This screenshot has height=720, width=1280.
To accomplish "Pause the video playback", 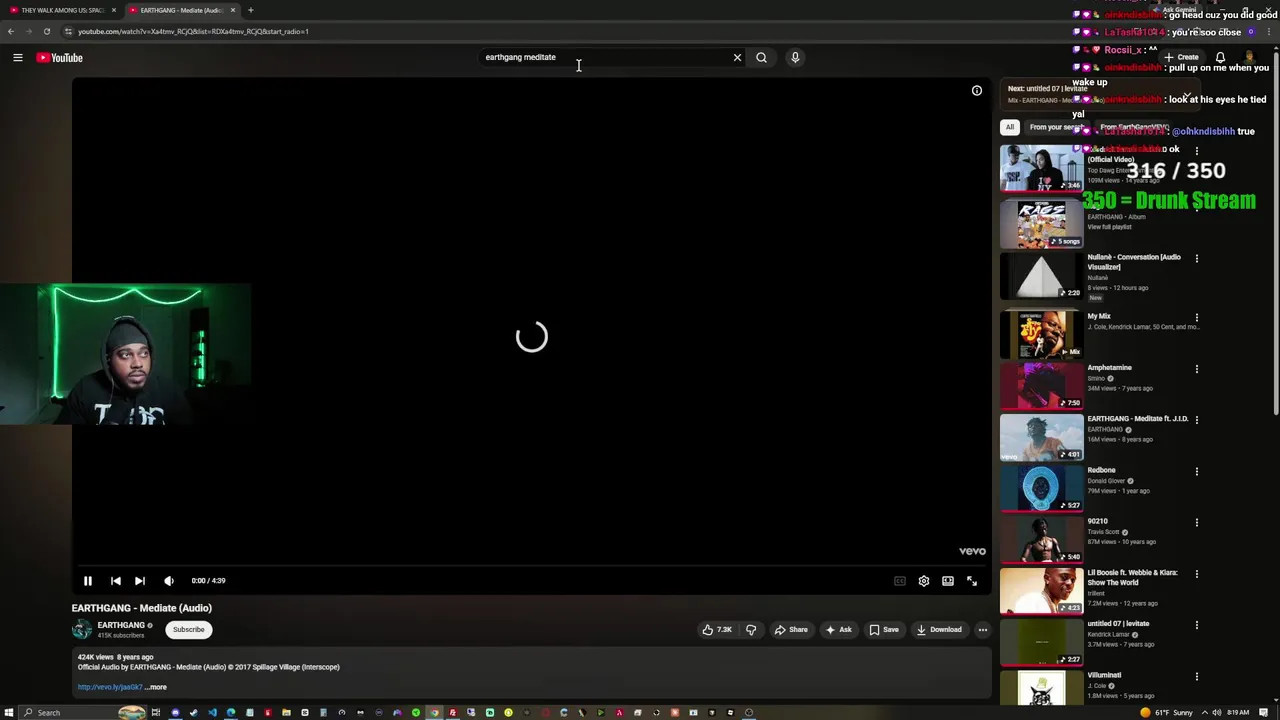I will (88, 580).
